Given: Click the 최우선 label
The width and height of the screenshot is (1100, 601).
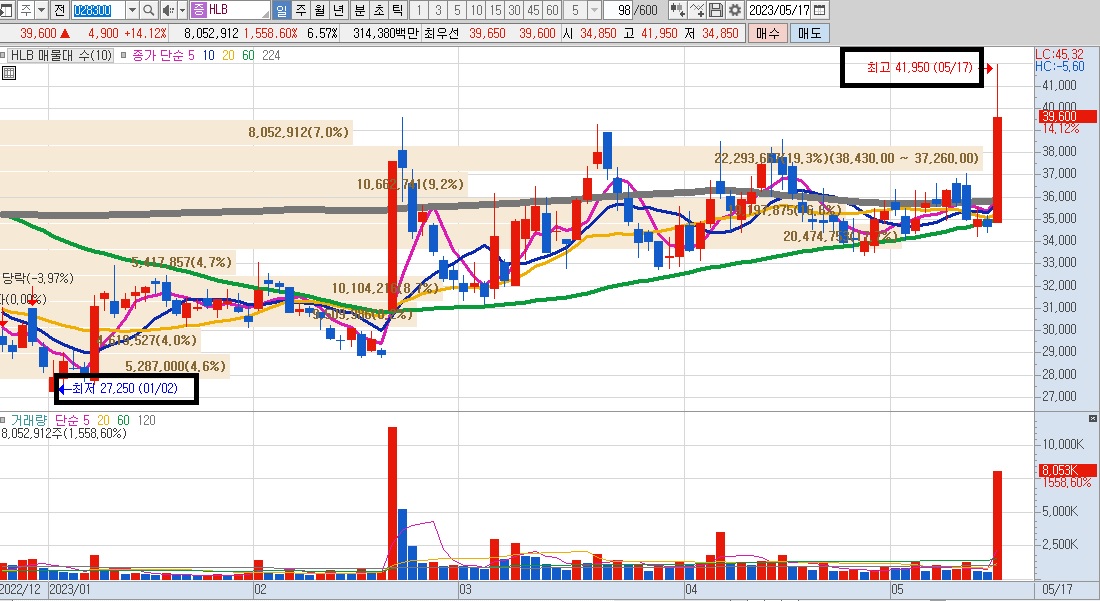Looking at the screenshot, I should (441, 33).
